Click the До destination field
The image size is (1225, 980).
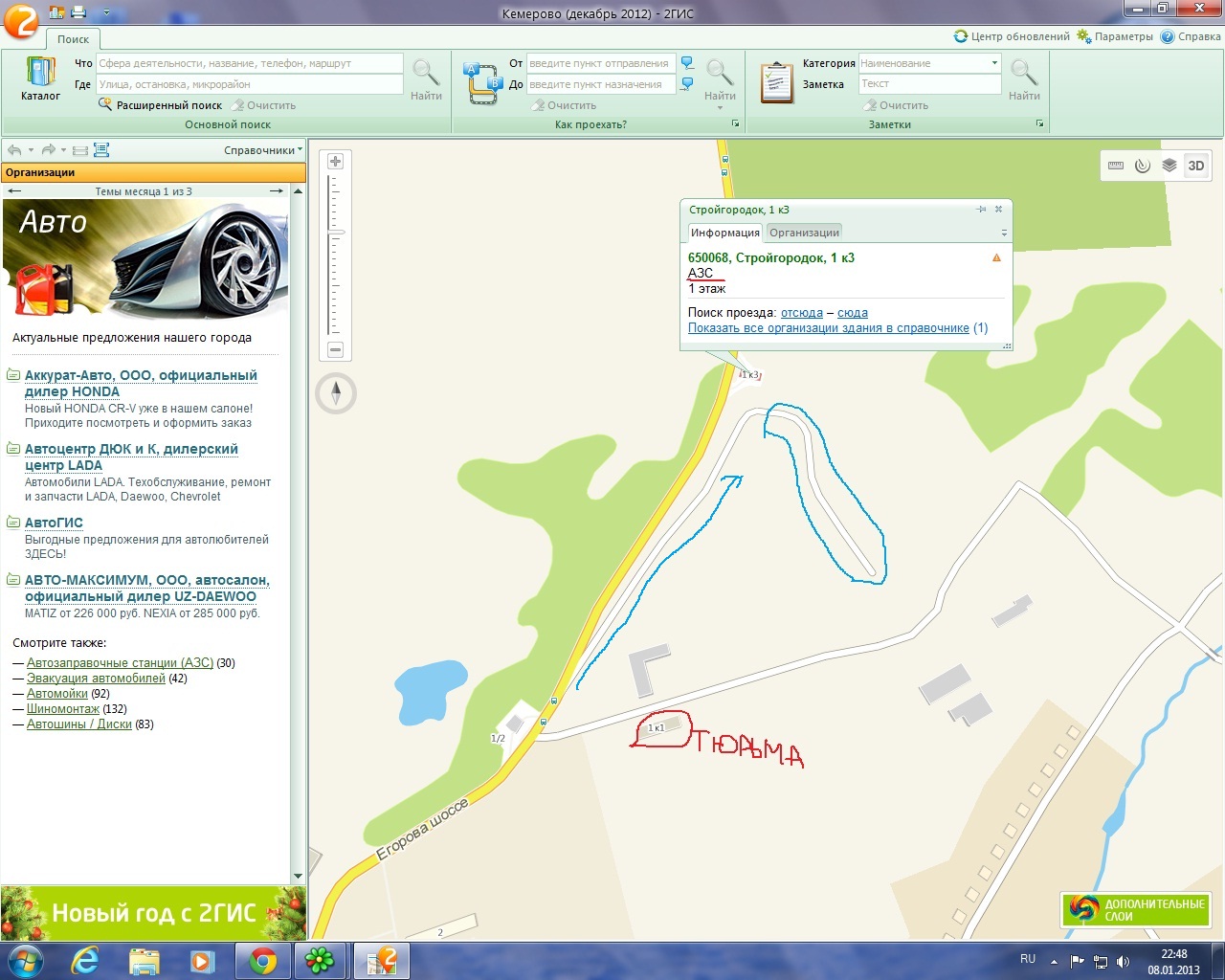pyautogui.click(x=601, y=84)
